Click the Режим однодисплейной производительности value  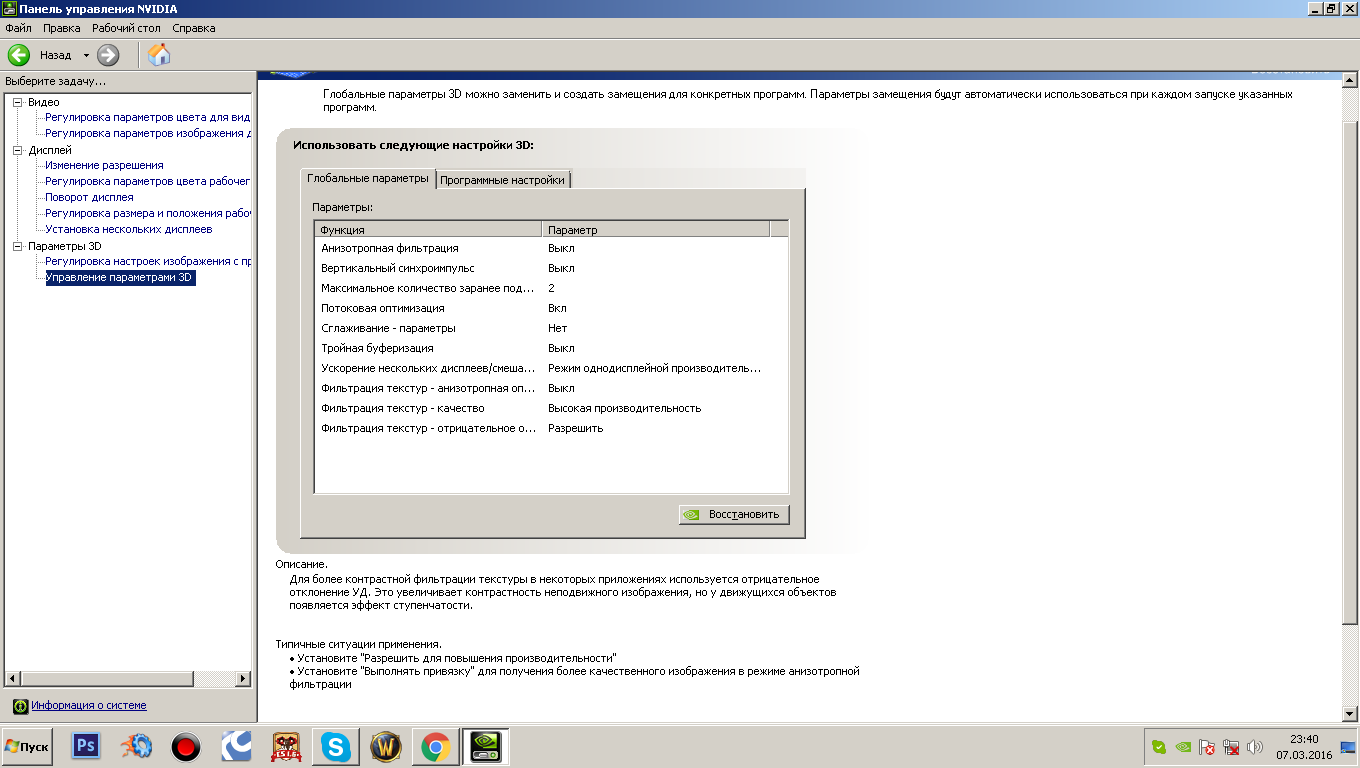[655, 368]
